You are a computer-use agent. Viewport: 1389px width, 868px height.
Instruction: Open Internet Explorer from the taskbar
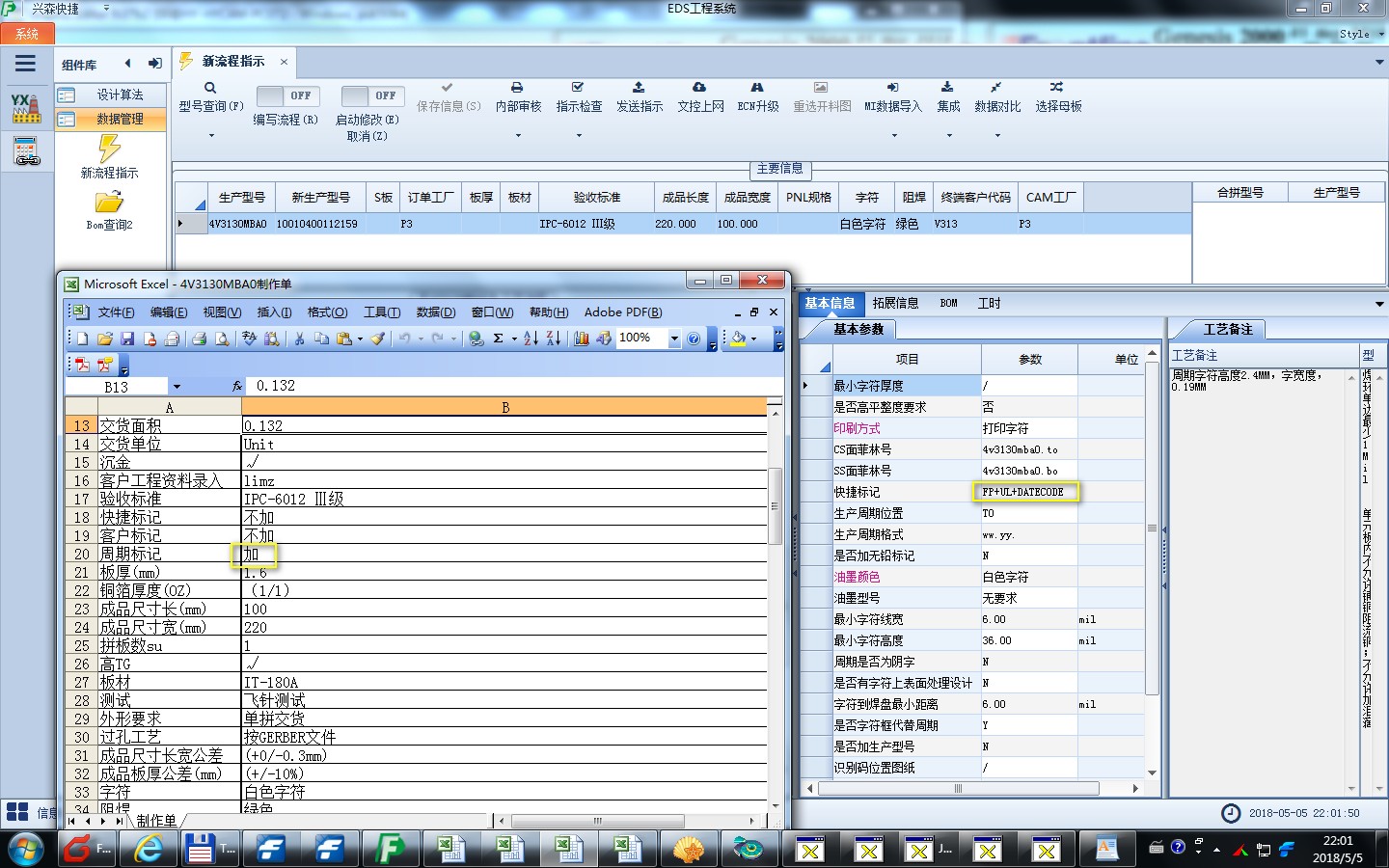pyautogui.click(x=148, y=849)
